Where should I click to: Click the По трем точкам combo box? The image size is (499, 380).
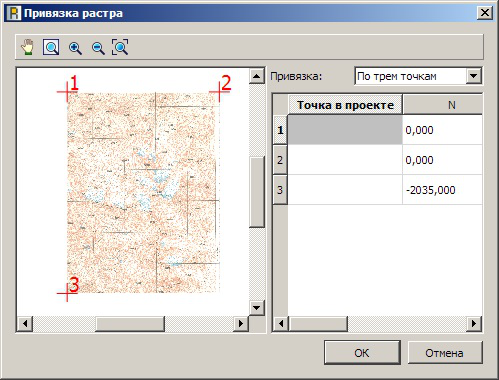418,76
